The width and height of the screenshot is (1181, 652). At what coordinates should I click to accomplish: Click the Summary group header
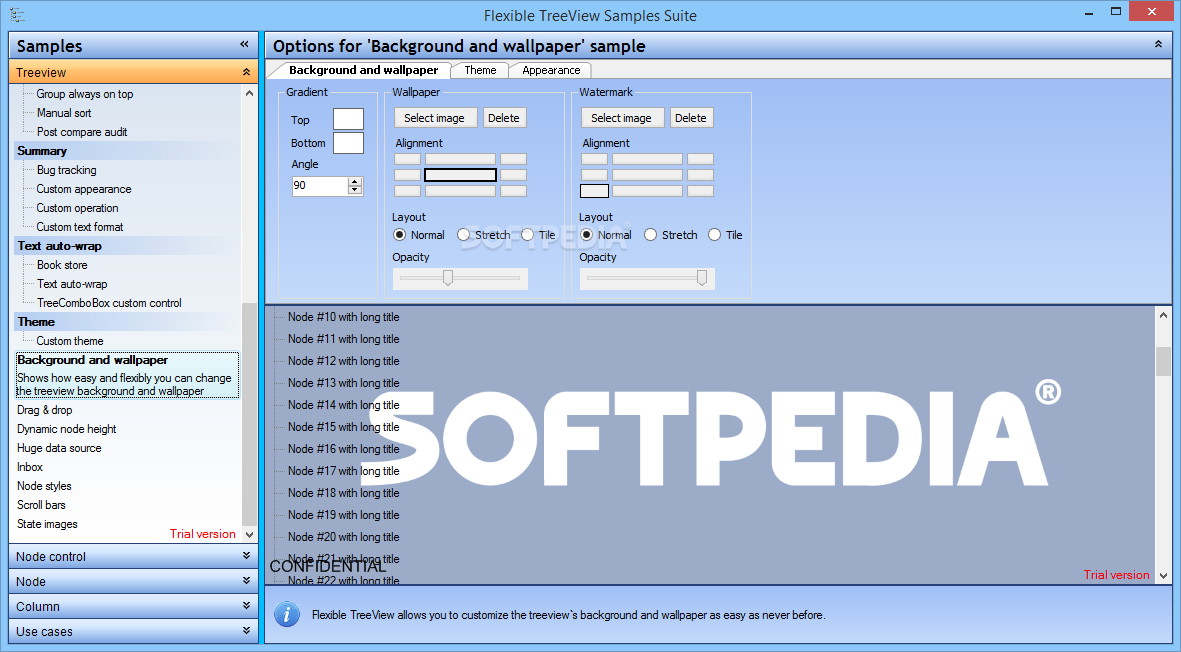click(x=127, y=151)
